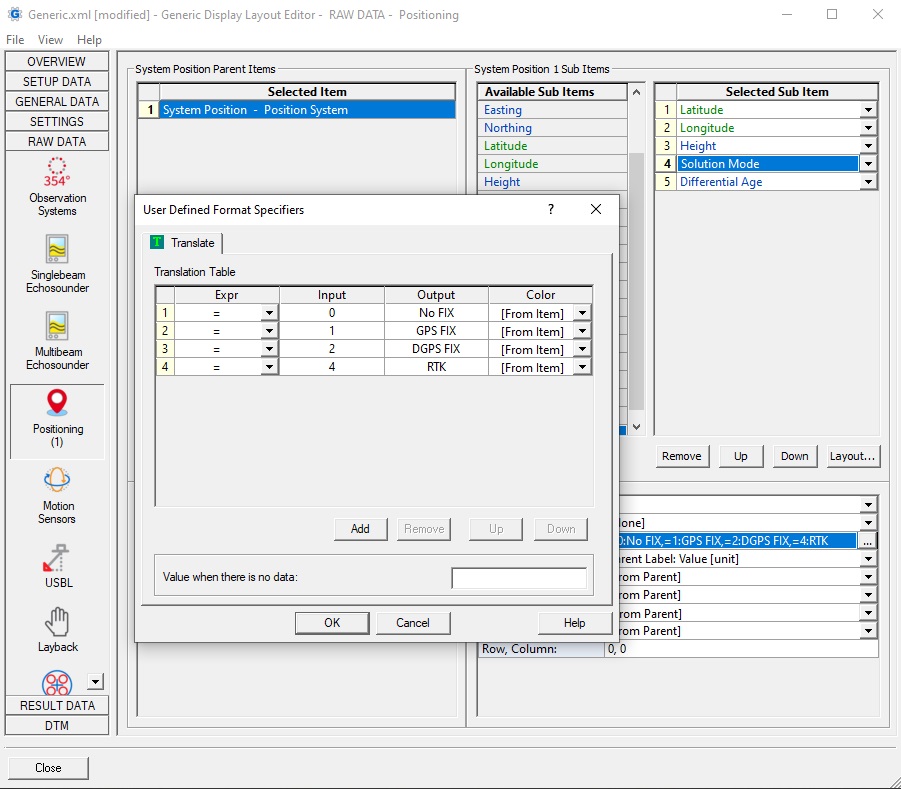Open the Layback hand icon
Screen dimensions: 901x789
coord(57,622)
